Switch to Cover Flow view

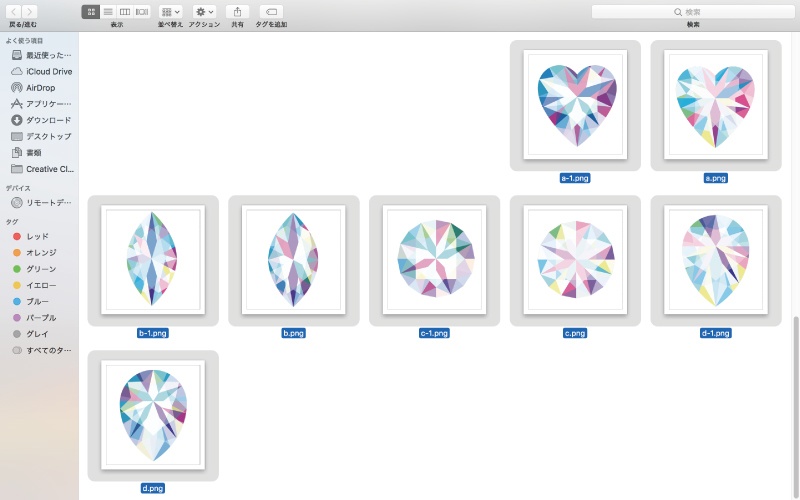click(142, 12)
